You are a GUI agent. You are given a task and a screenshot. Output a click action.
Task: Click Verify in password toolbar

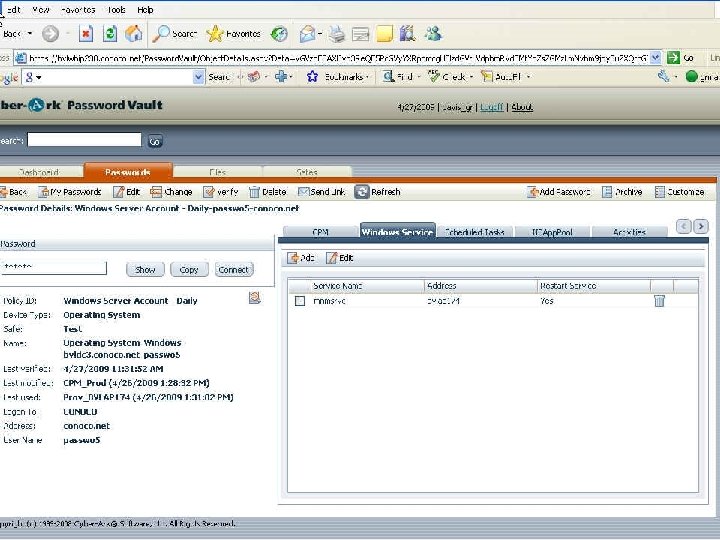pos(221,191)
